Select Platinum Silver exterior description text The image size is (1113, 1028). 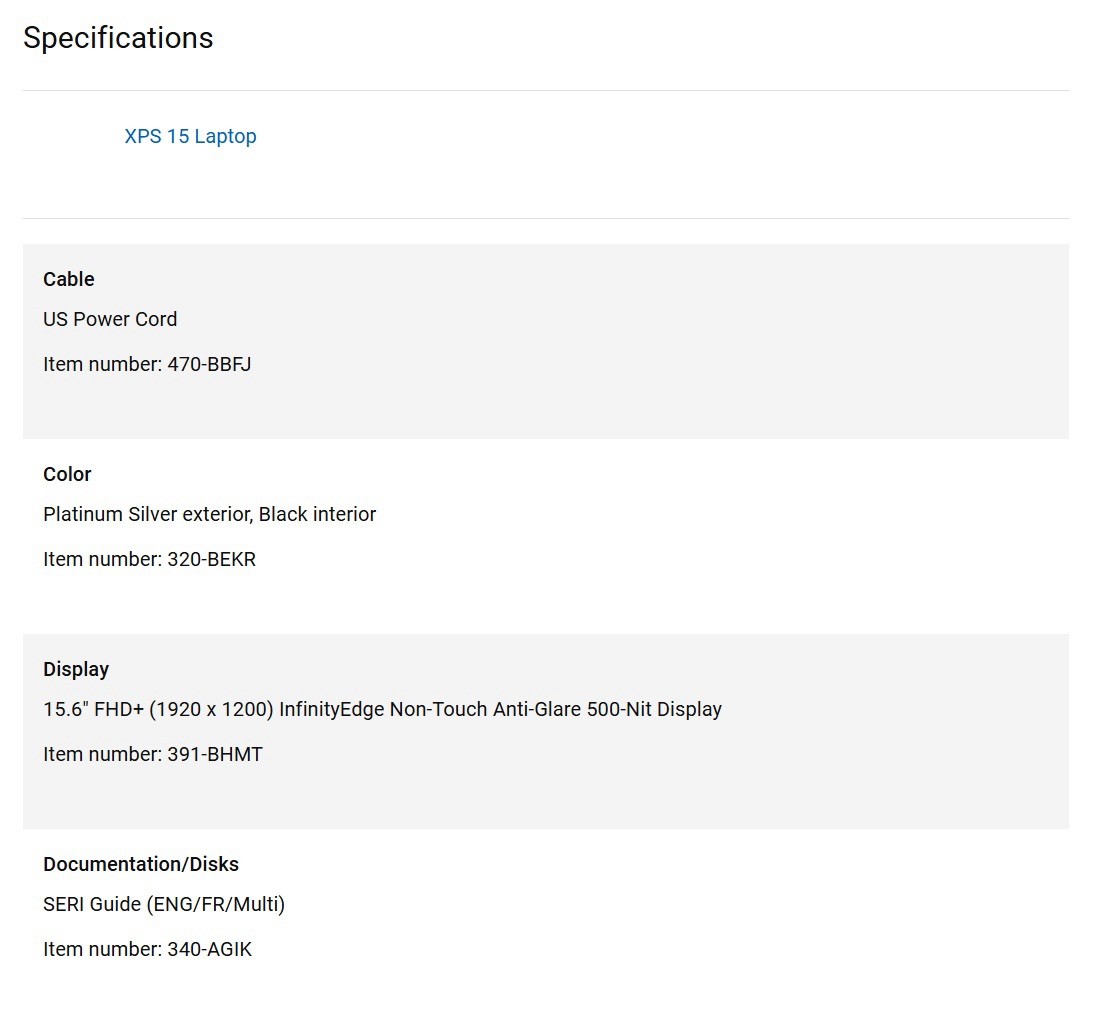pyautogui.click(x=209, y=514)
